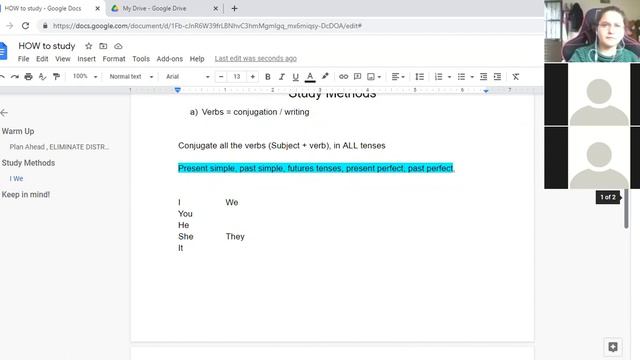Apply bulleted list formatting
Viewport: 640px width, 360px height.
click(x=461, y=77)
